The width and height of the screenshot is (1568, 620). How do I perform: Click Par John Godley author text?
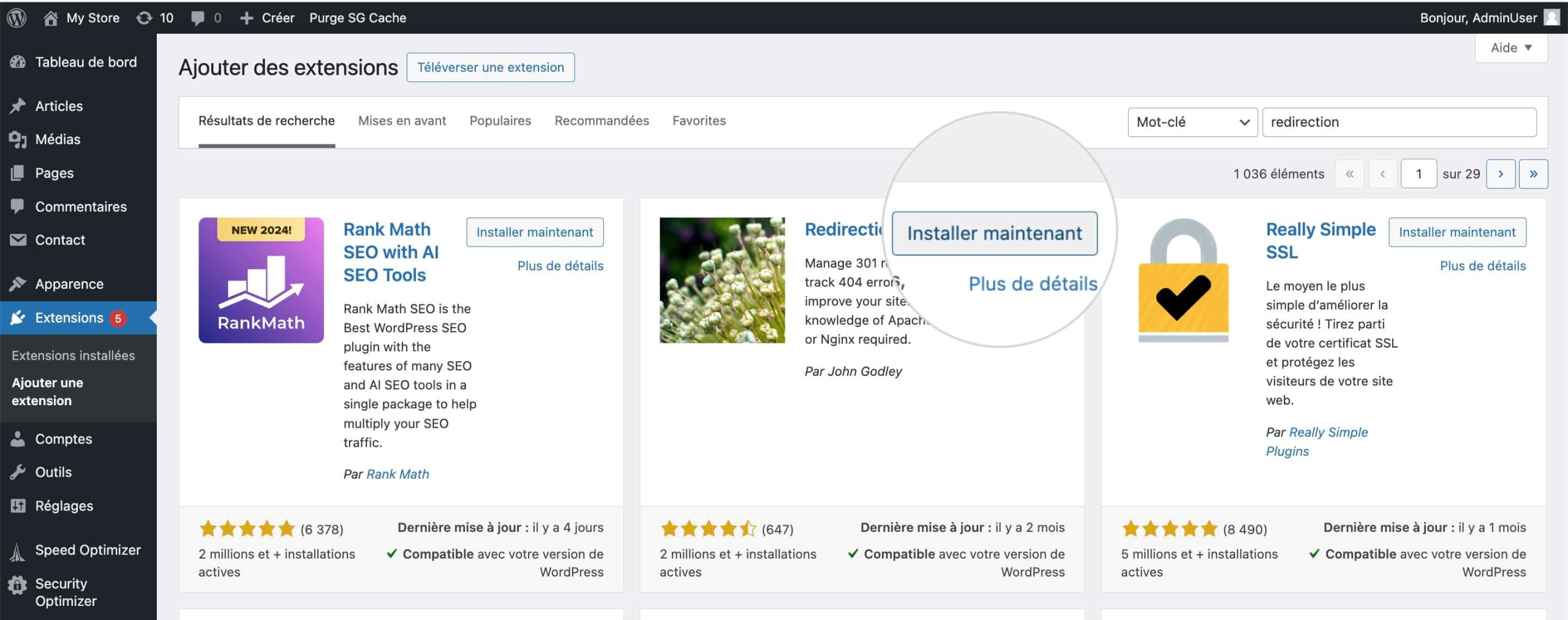tap(853, 372)
